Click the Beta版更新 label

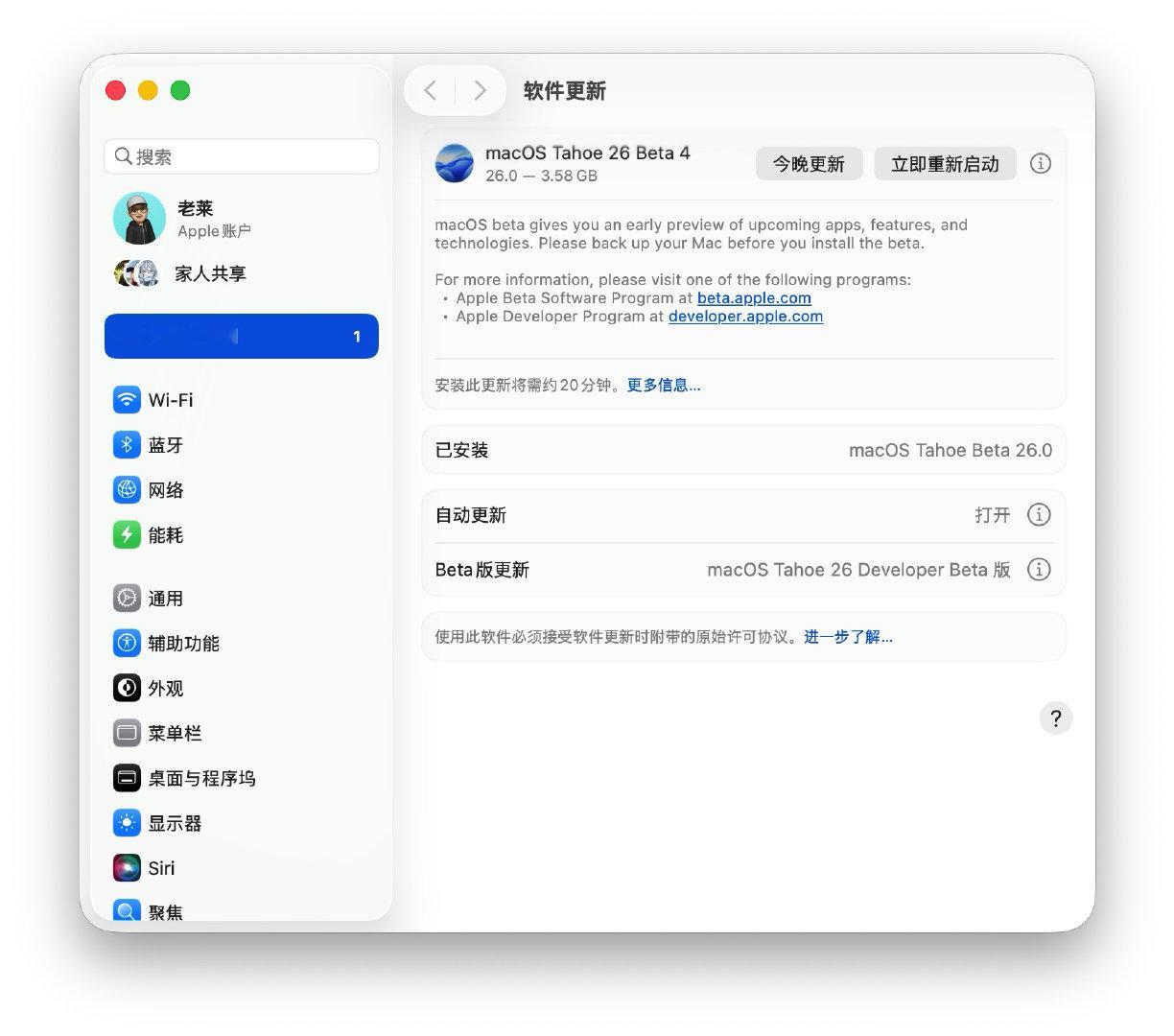[x=481, y=570]
